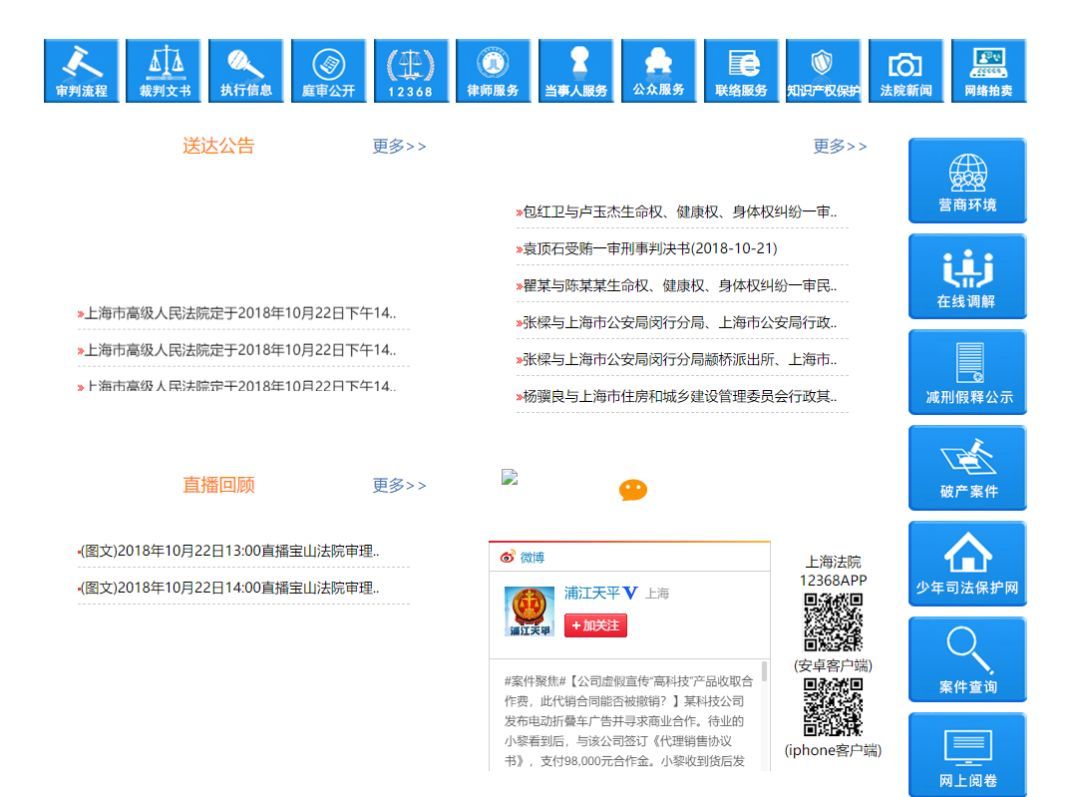The height and width of the screenshot is (797, 1080).
Task: Select the 案件查询 magnifier icon
Action: 967,658
